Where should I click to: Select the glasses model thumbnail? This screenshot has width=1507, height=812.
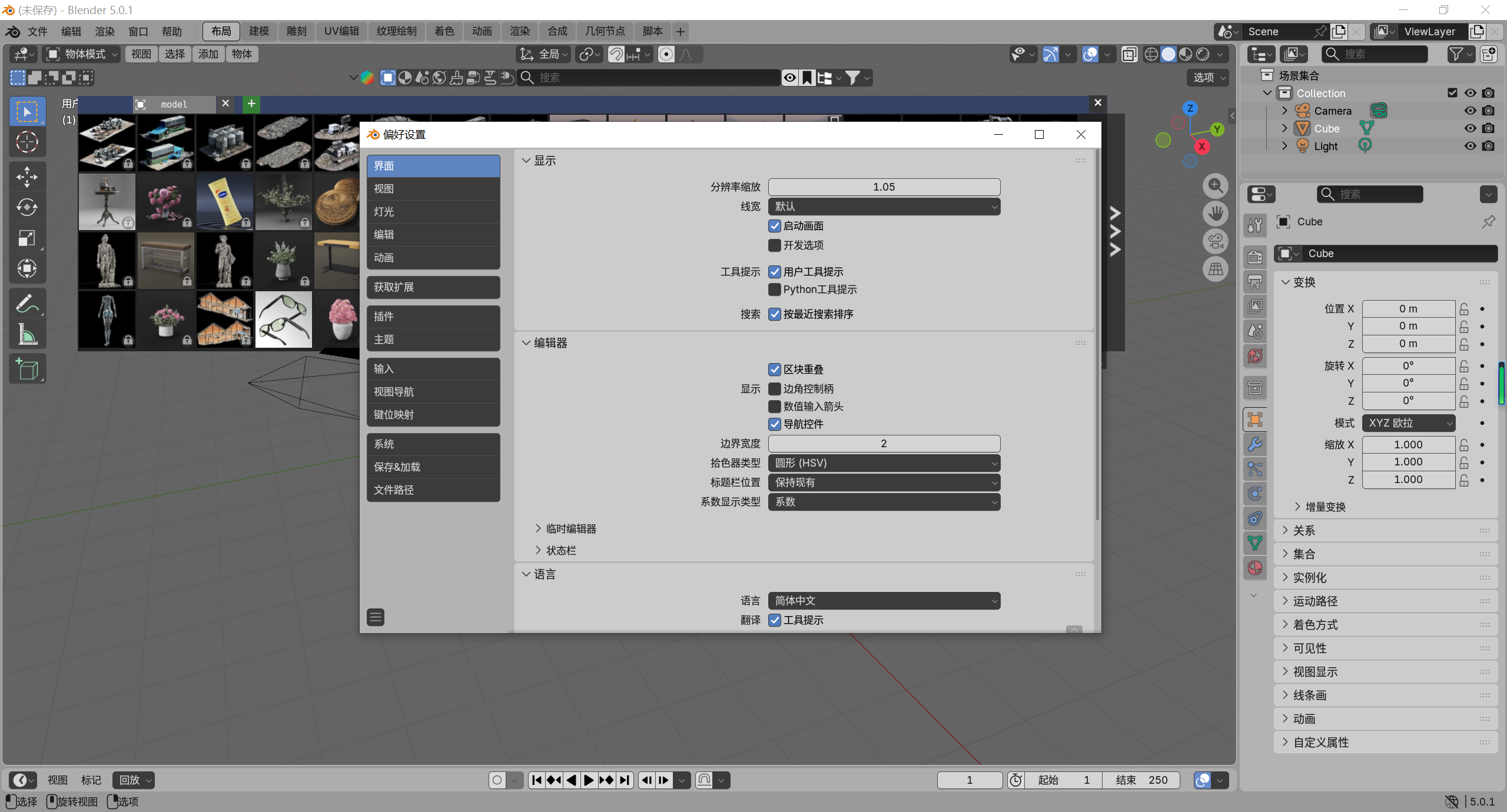pyautogui.click(x=284, y=320)
